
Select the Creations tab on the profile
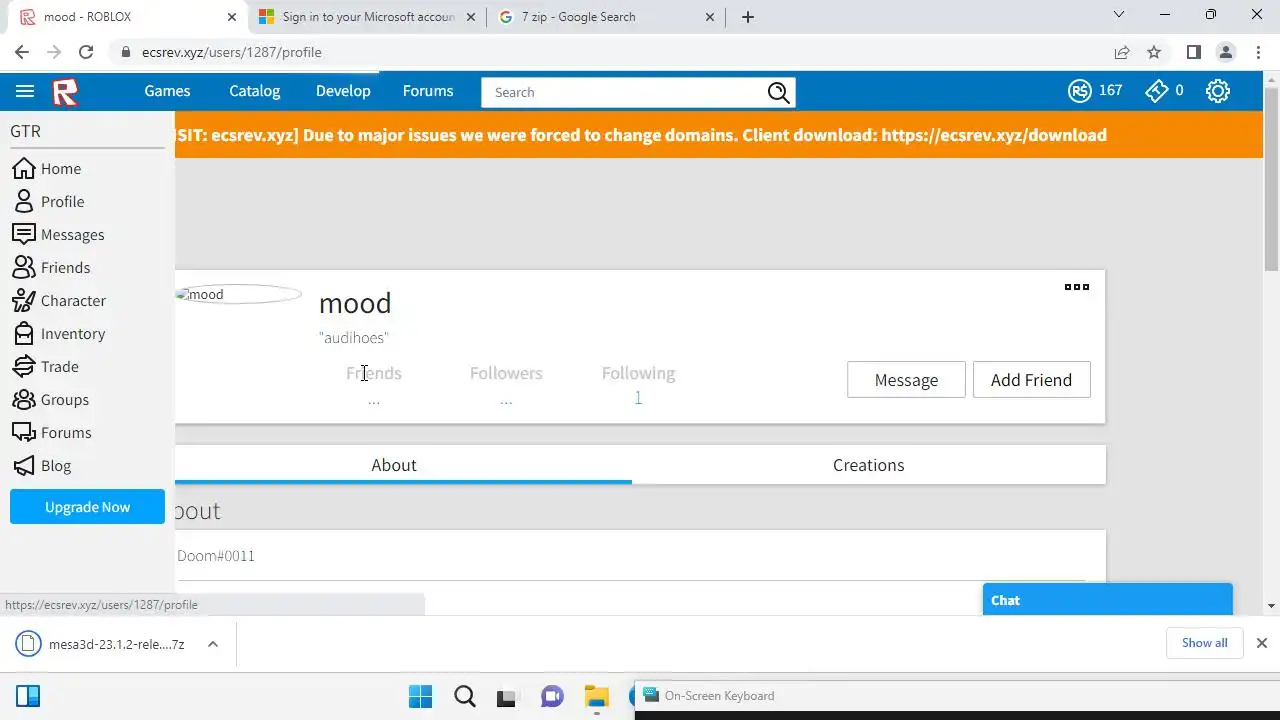(868, 465)
